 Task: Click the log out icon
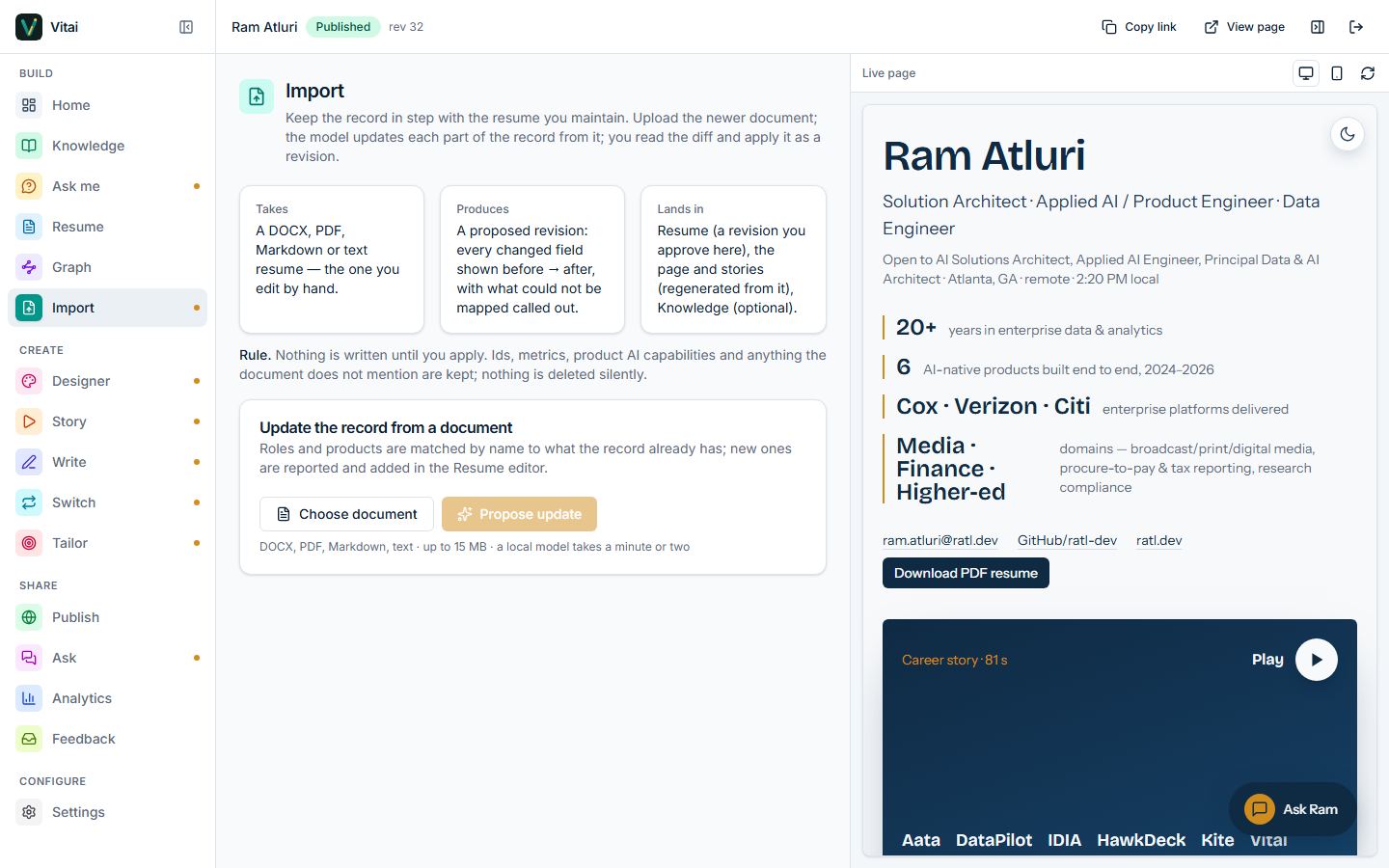[1356, 27]
